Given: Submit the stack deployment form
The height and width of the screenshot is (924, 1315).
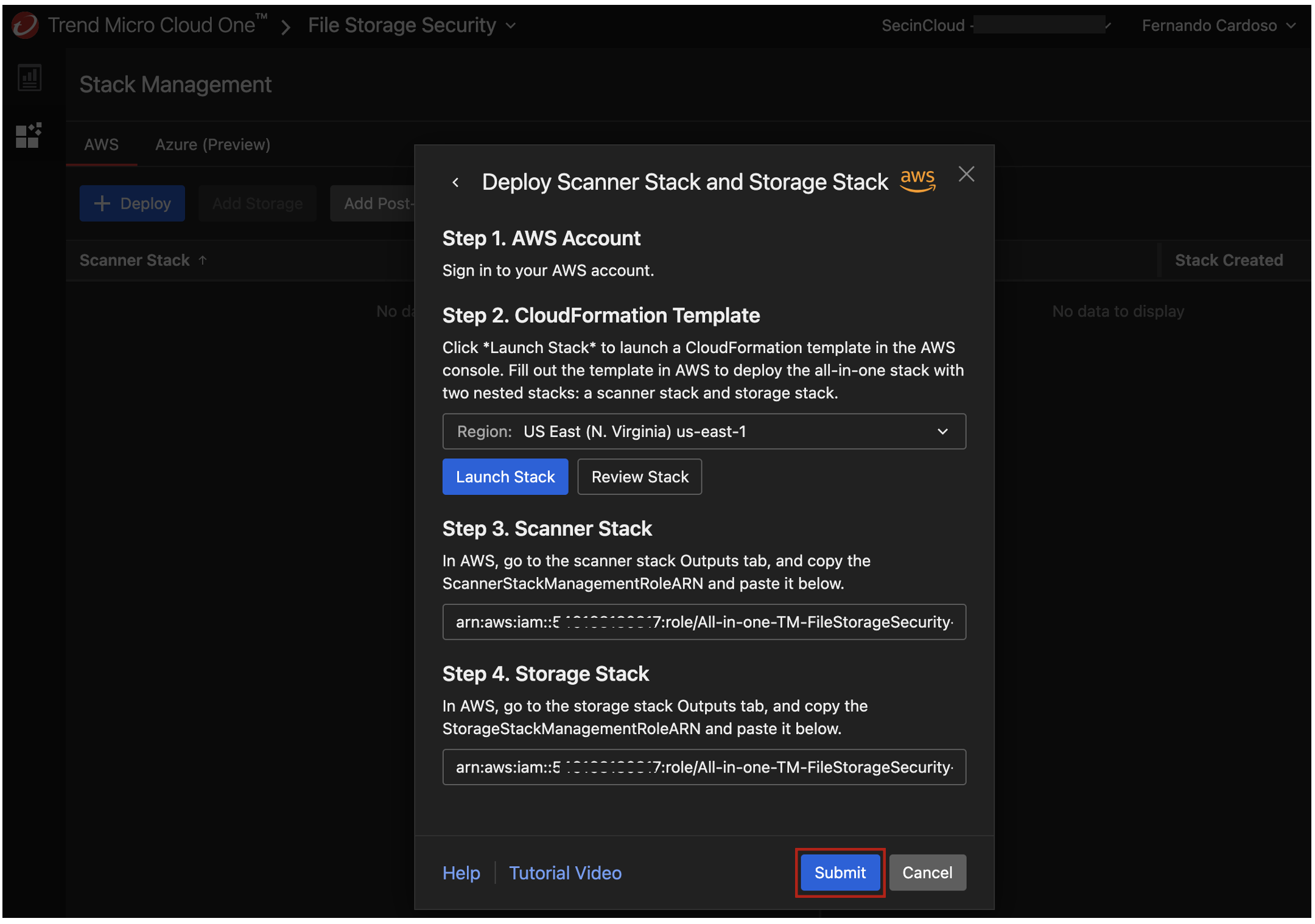Looking at the screenshot, I should click(x=840, y=872).
